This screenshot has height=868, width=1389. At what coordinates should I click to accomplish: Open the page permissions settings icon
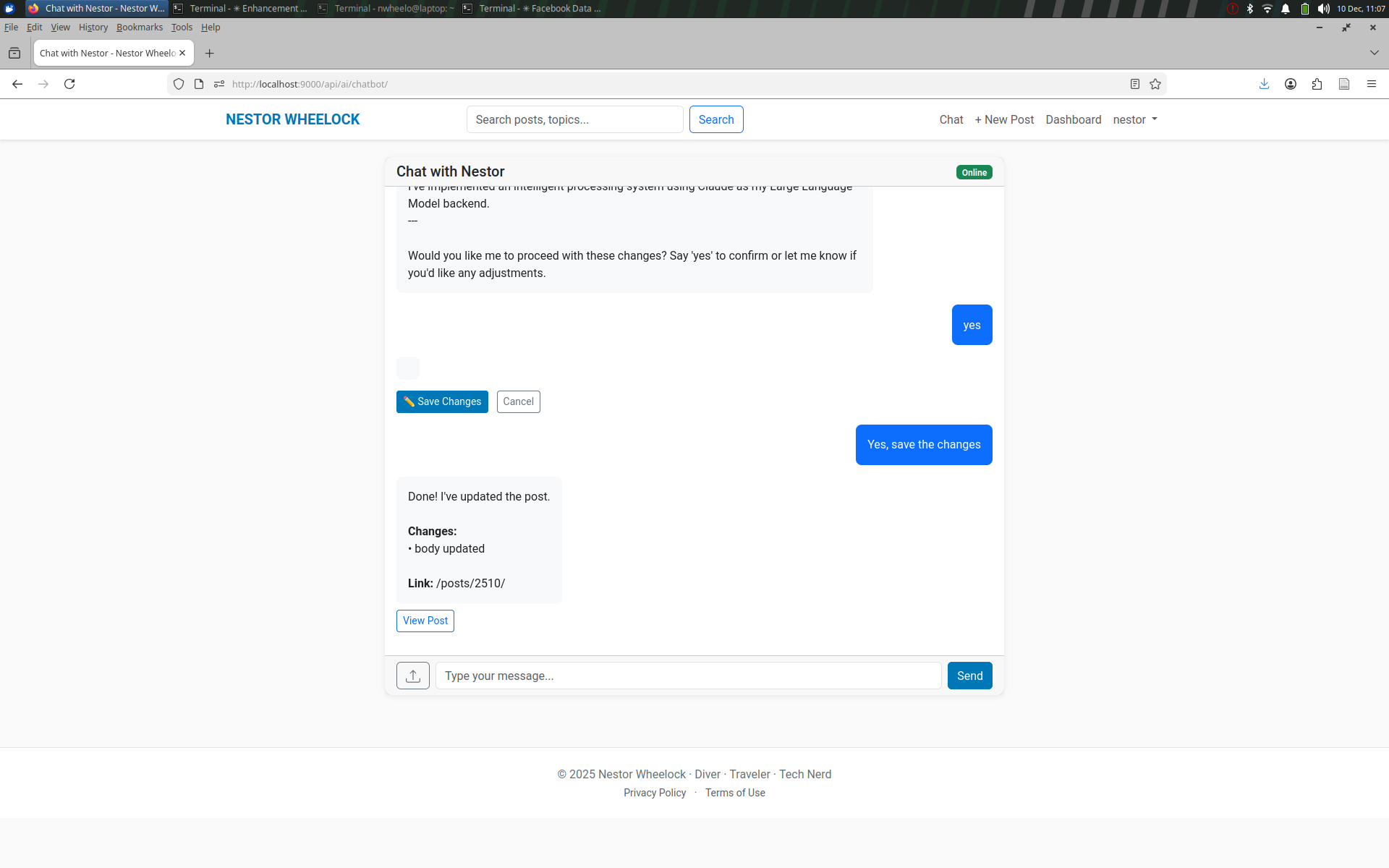coord(219,84)
